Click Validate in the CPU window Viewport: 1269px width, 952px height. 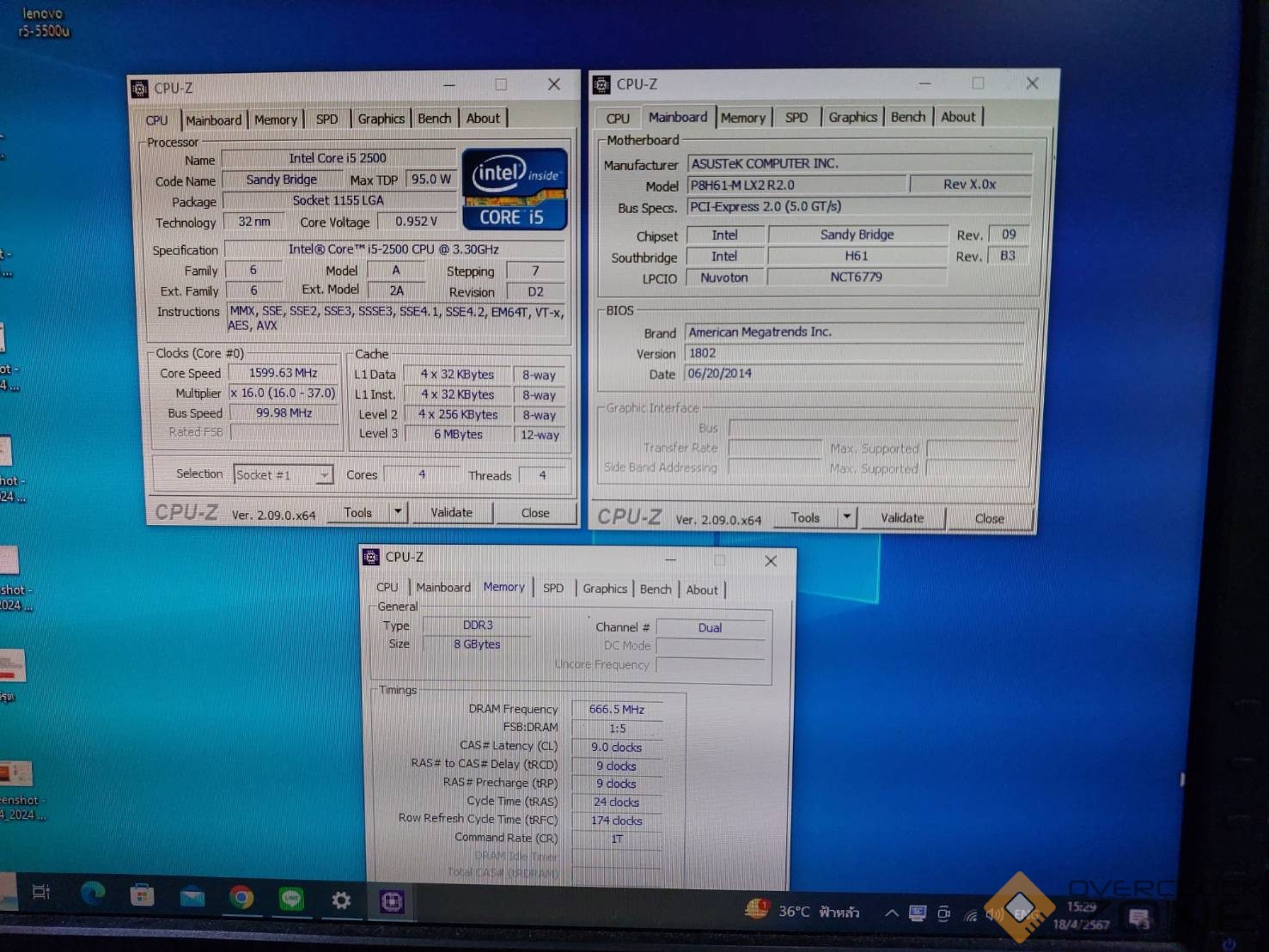(451, 512)
